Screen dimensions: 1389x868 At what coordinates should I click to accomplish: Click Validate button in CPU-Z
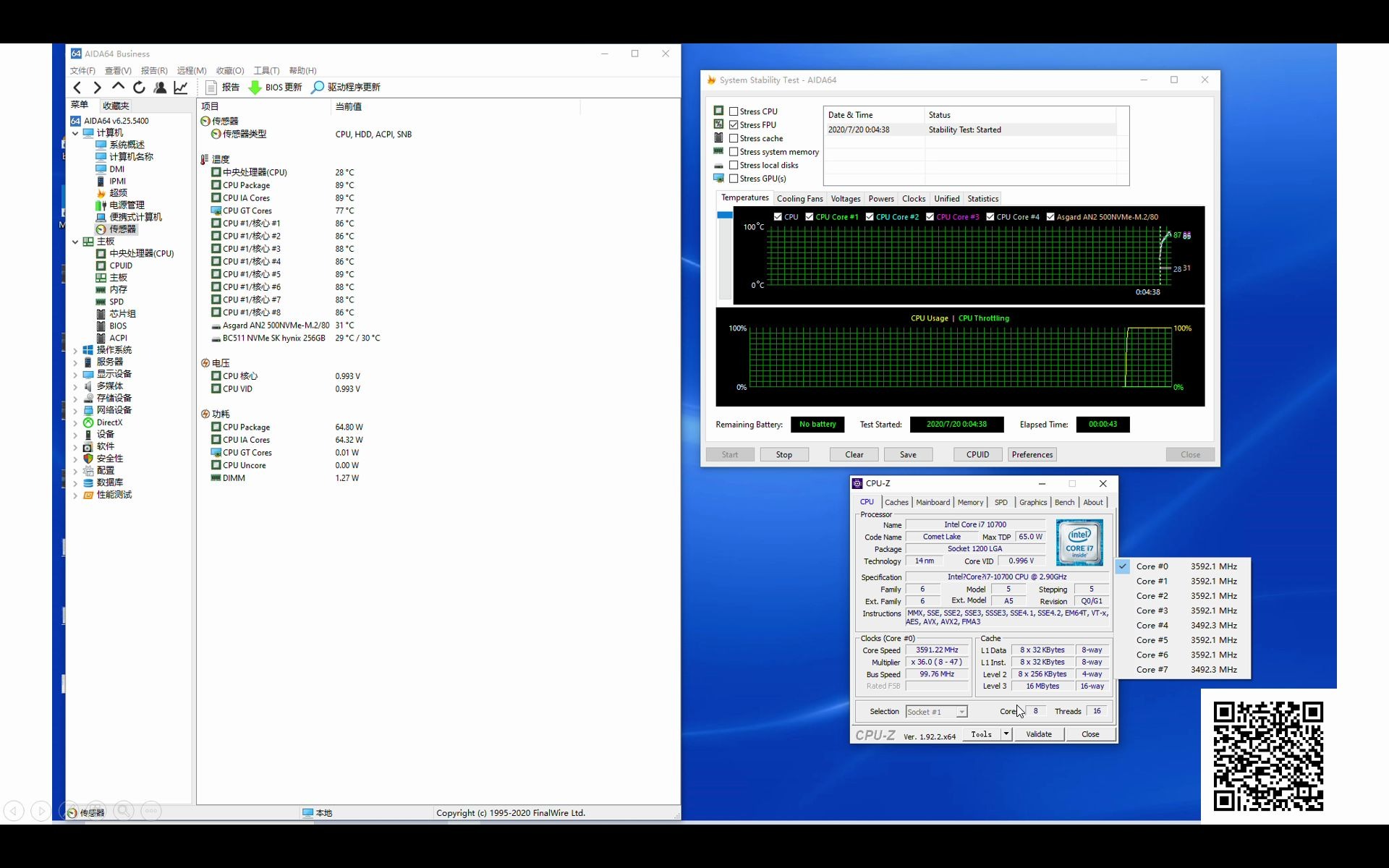click(1039, 734)
